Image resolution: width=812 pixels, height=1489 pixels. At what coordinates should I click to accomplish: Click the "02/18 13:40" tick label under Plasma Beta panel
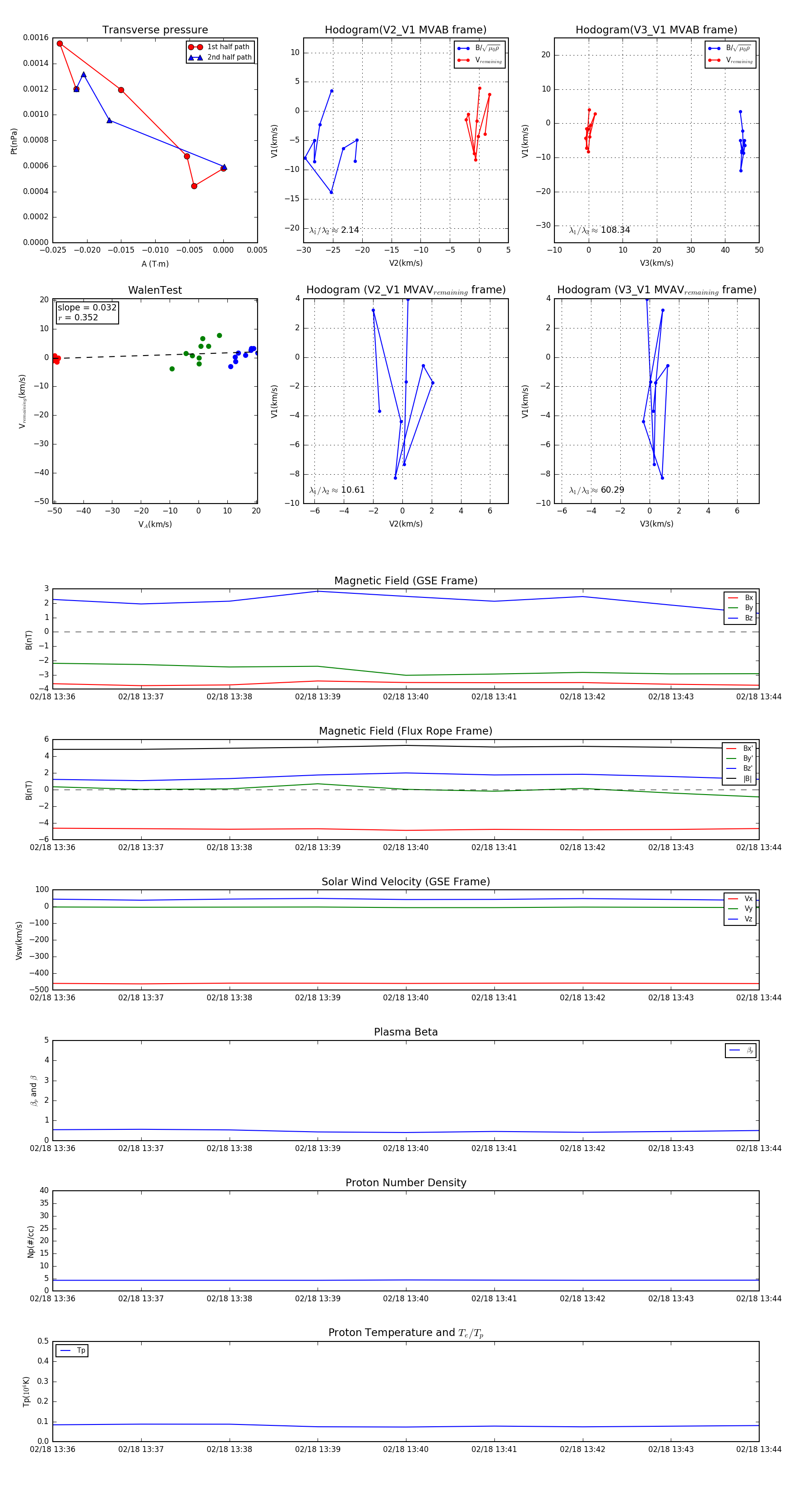[406, 1148]
